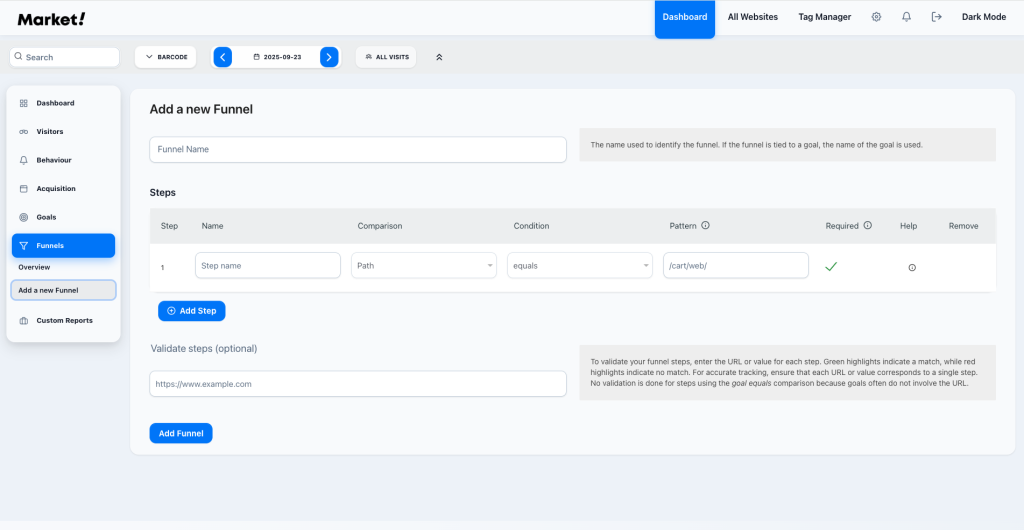Collapse the top bar with double chevron
This screenshot has height=530, width=1024.
coord(439,57)
